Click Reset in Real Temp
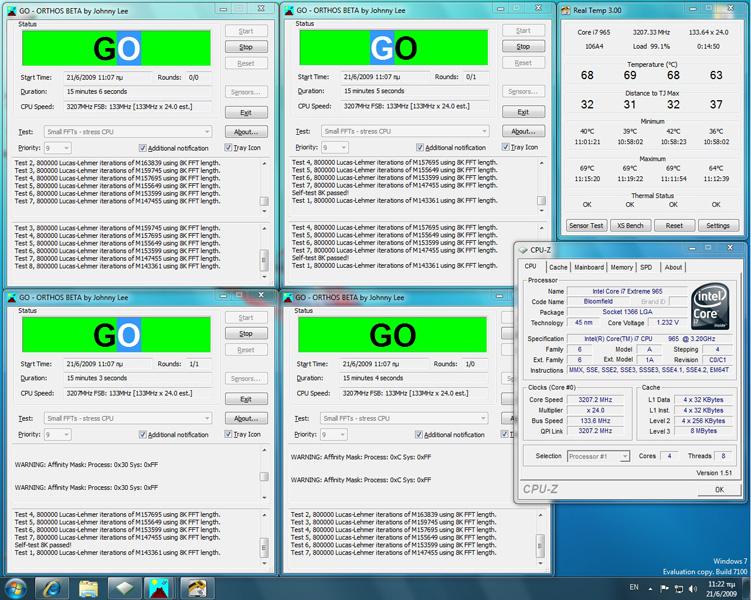Screen dimensions: 751x600 click(x=674, y=226)
